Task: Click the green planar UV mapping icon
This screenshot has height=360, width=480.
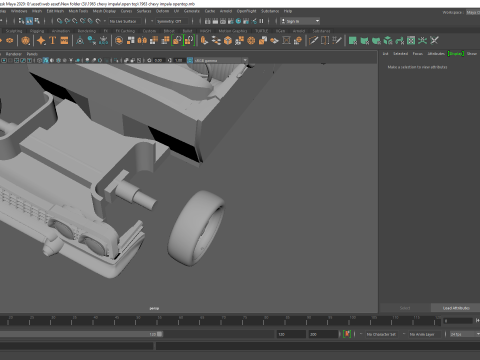Action: click(x=353, y=41)
